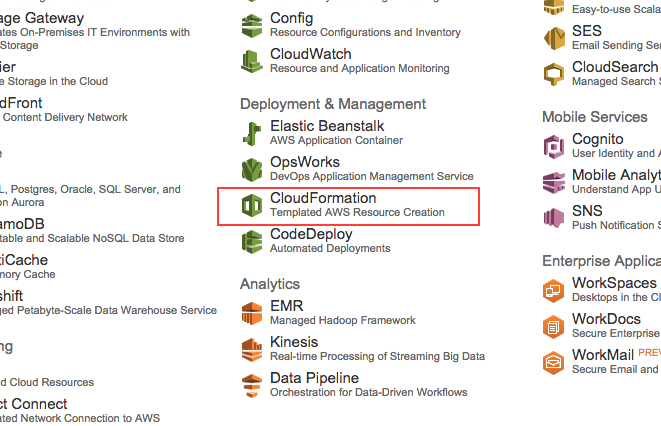The height and width of the screenshot is (426, 661).
Task: Open the Data Pipeline link
Action: coord(314,378)
